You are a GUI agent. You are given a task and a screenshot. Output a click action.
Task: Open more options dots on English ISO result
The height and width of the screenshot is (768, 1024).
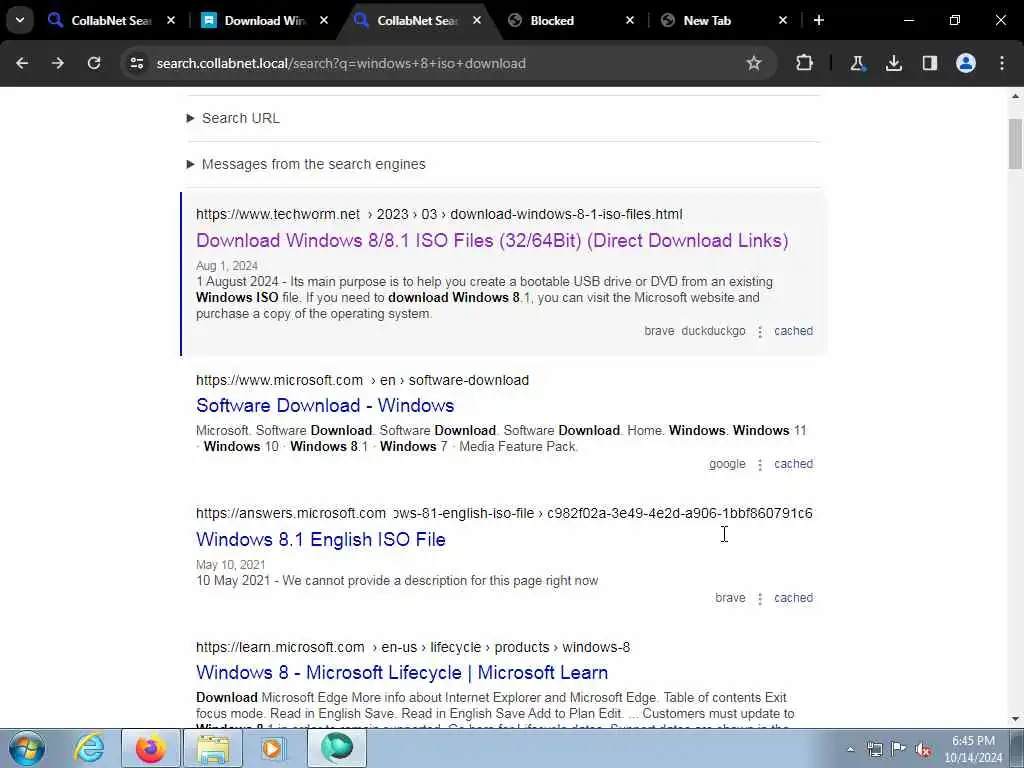pos(760,598)
